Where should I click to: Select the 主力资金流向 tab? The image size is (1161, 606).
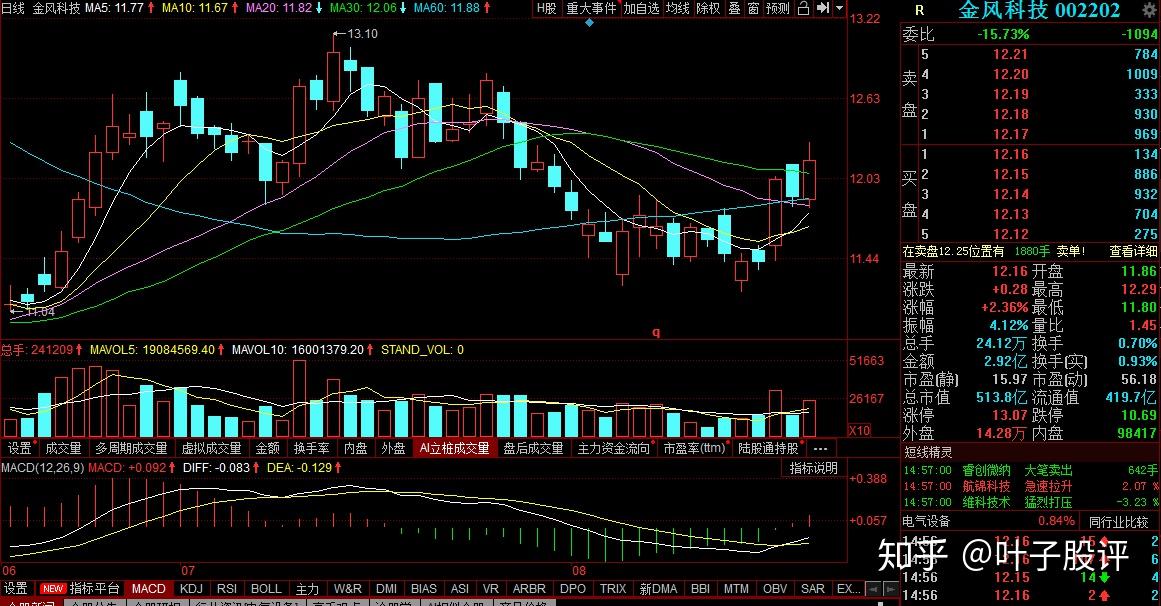tap(613, 448)
